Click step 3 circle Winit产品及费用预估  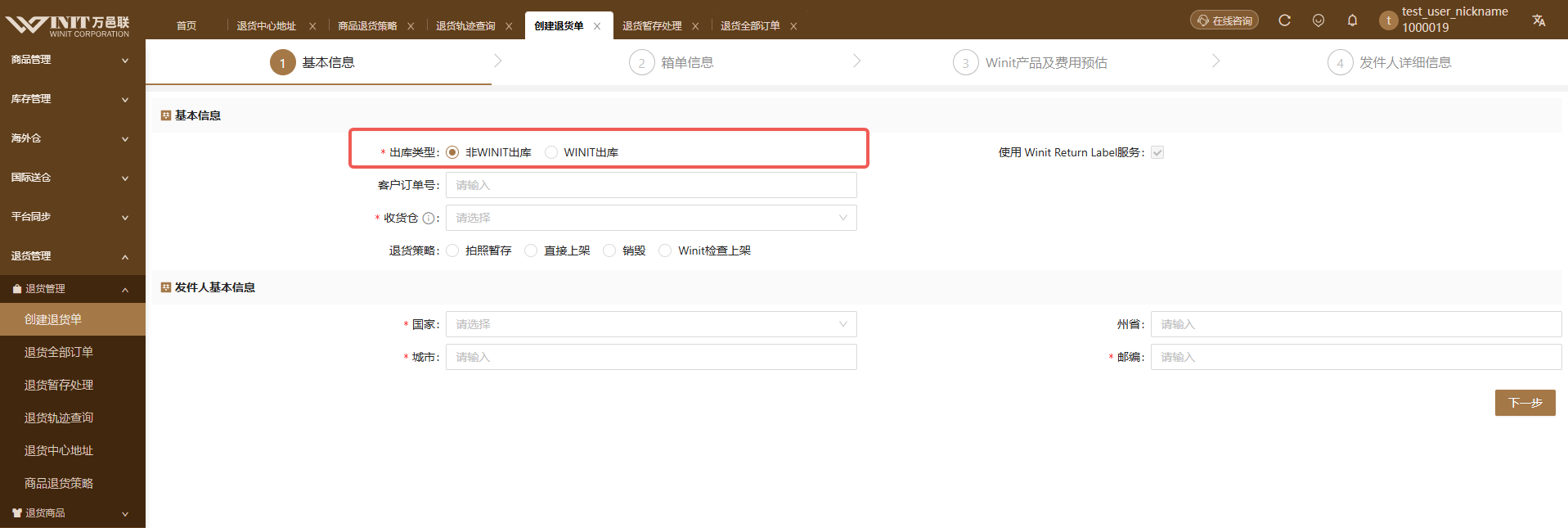pyautogui.click(x=966, y=62)
